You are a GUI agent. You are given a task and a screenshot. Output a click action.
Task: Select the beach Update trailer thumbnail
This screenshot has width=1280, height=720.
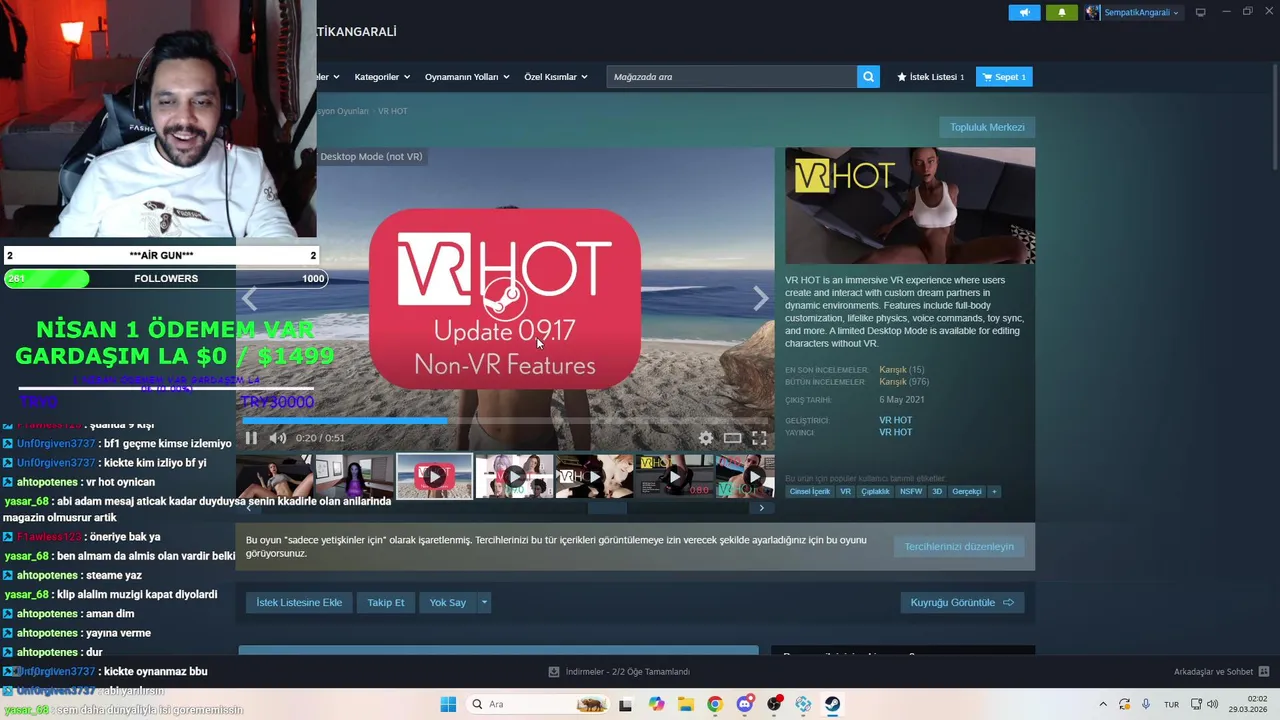(434, 476)
